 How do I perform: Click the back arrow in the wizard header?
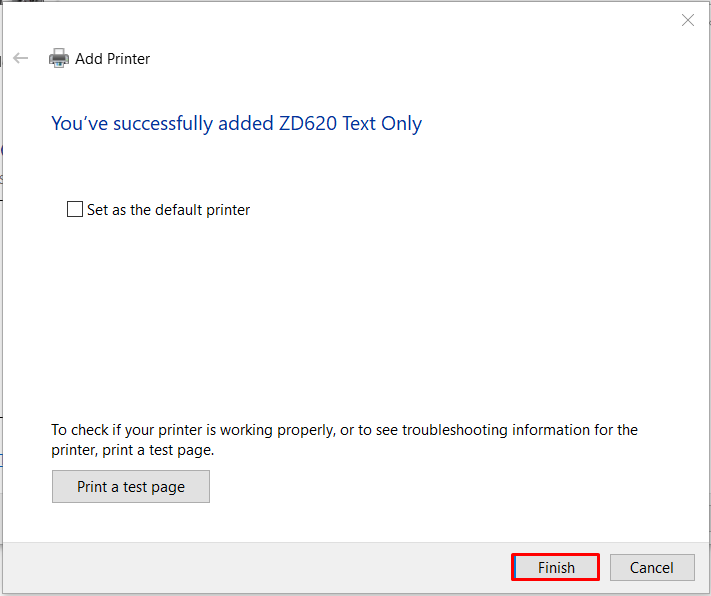[x=21, y=58]
